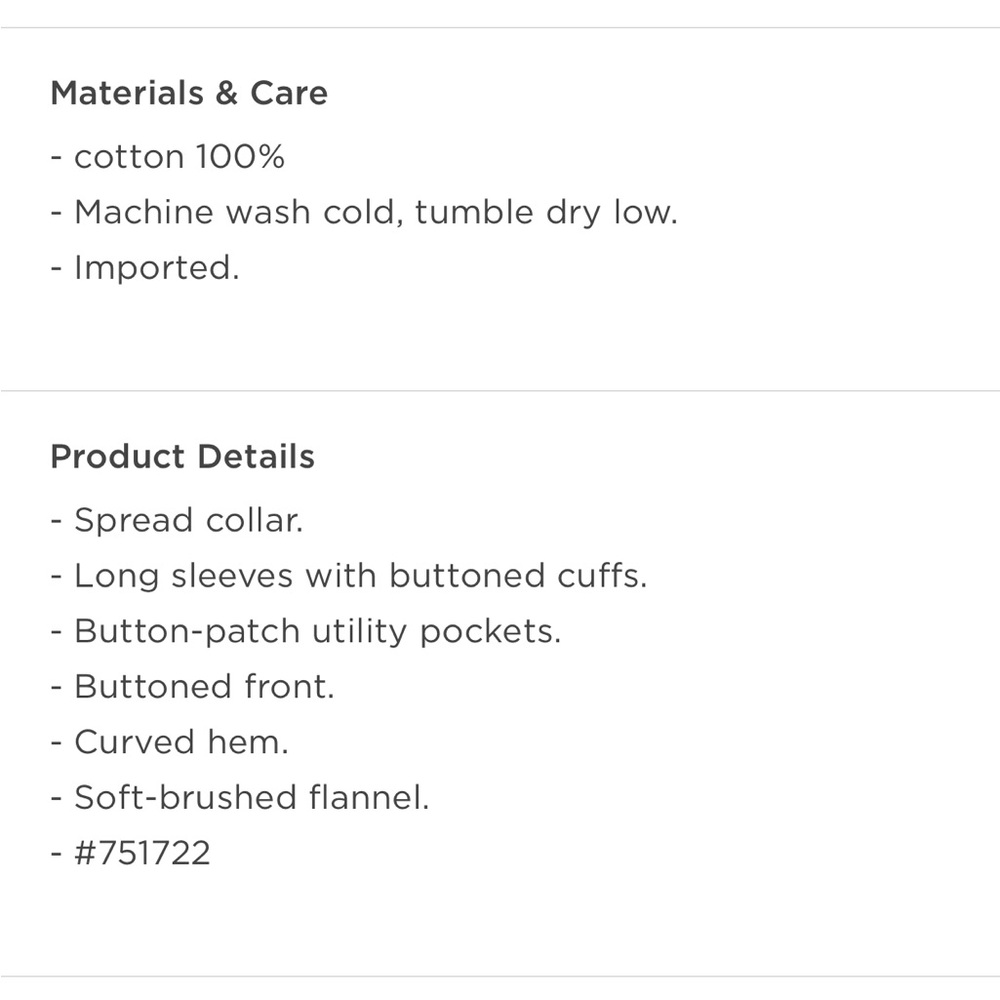
Task: Click the word flannel in product details
Action: 369,798
